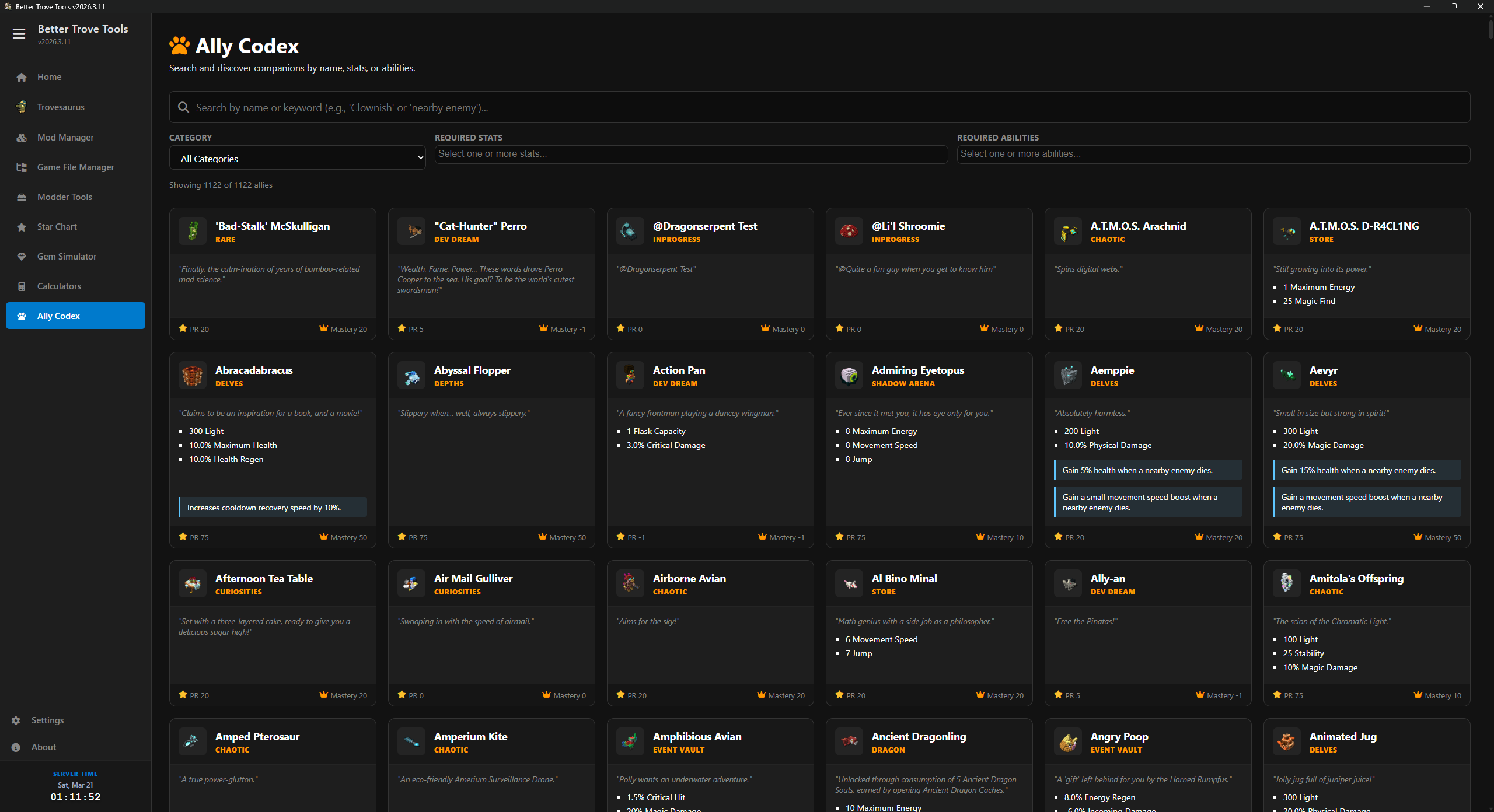Open the All Categories dropdown
The height and width of the screenshot is (812, 1494).
(x=297, y=158)
